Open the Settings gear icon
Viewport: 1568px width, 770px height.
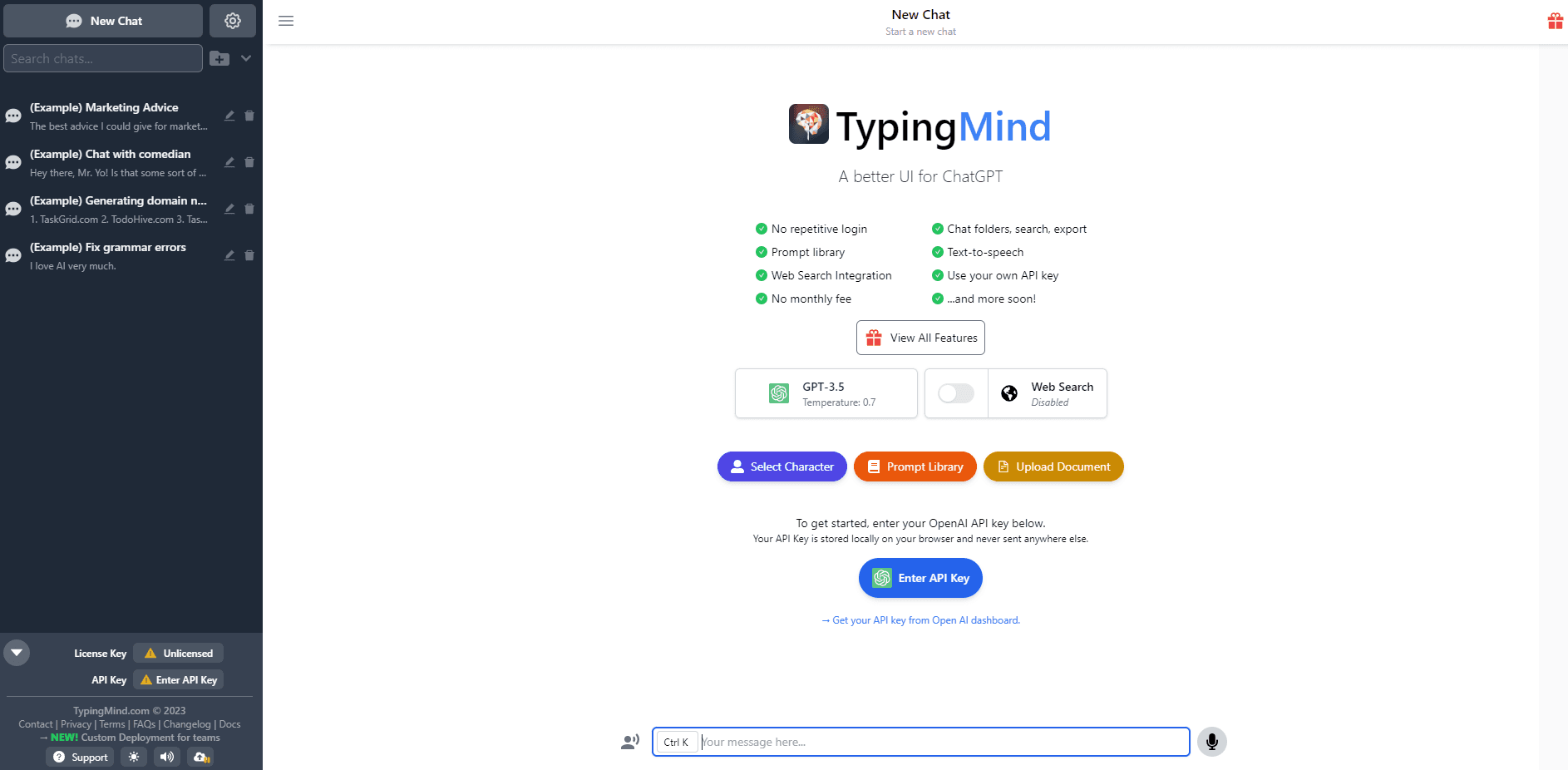(233, 20)
